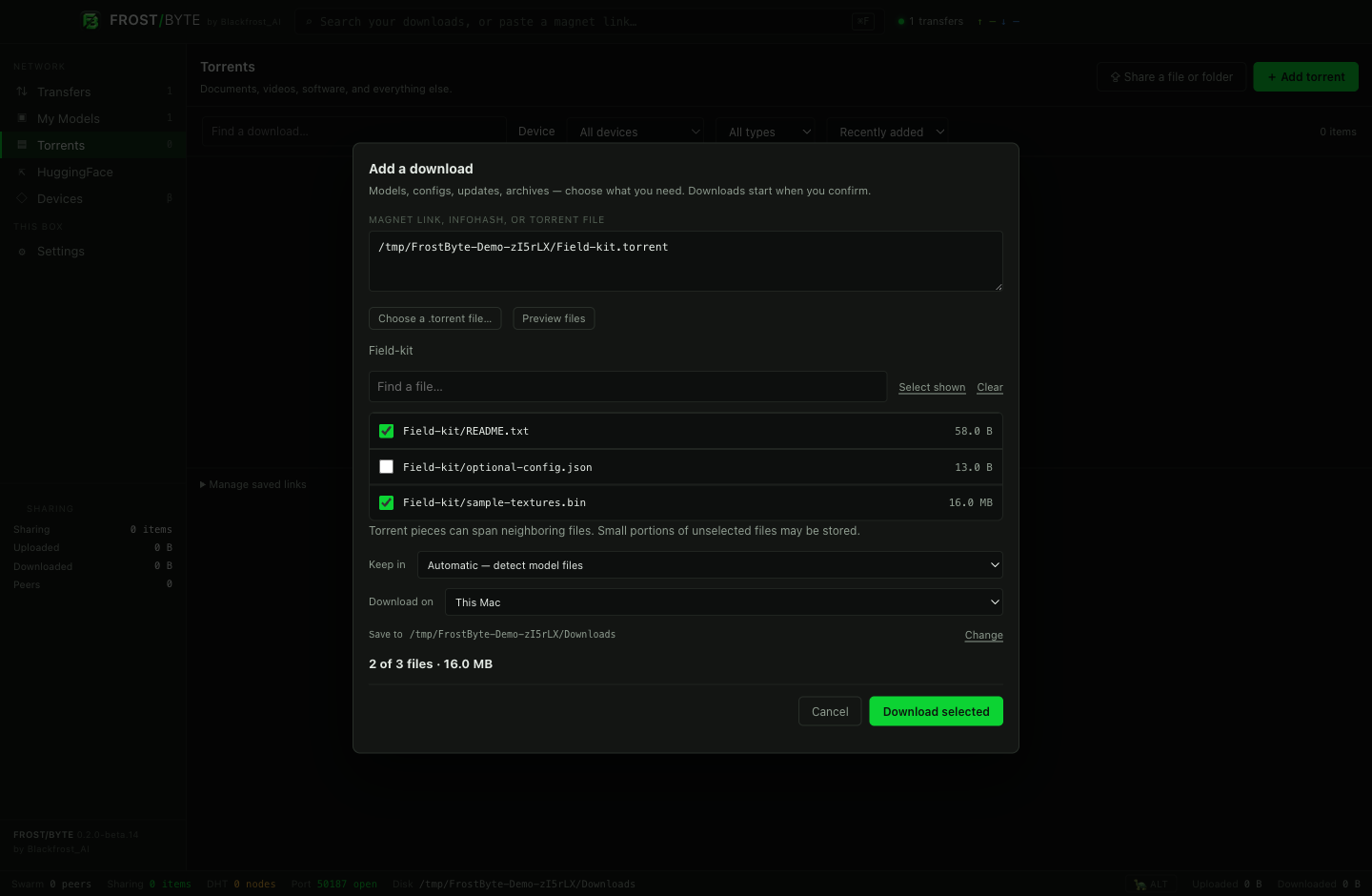
Task: Open the Keep in dropdown
Action: (x=710, y=565)
